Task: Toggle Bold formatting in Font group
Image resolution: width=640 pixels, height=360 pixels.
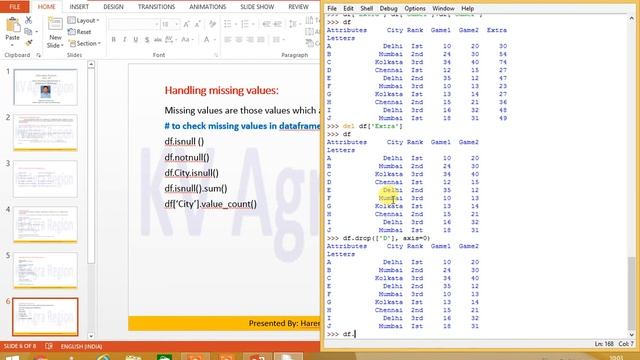Action: [113, 40]
